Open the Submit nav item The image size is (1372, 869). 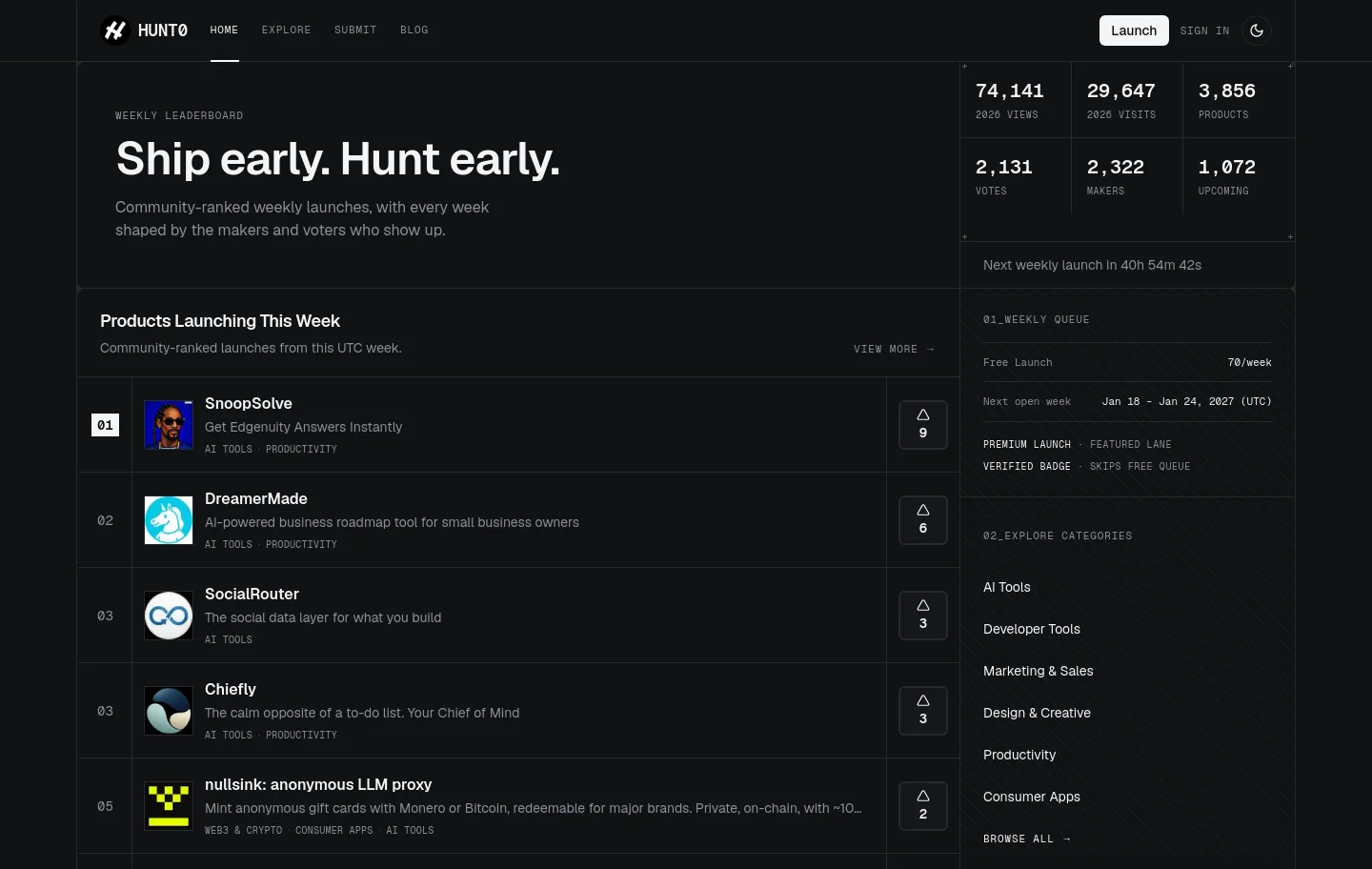(355, 30)
